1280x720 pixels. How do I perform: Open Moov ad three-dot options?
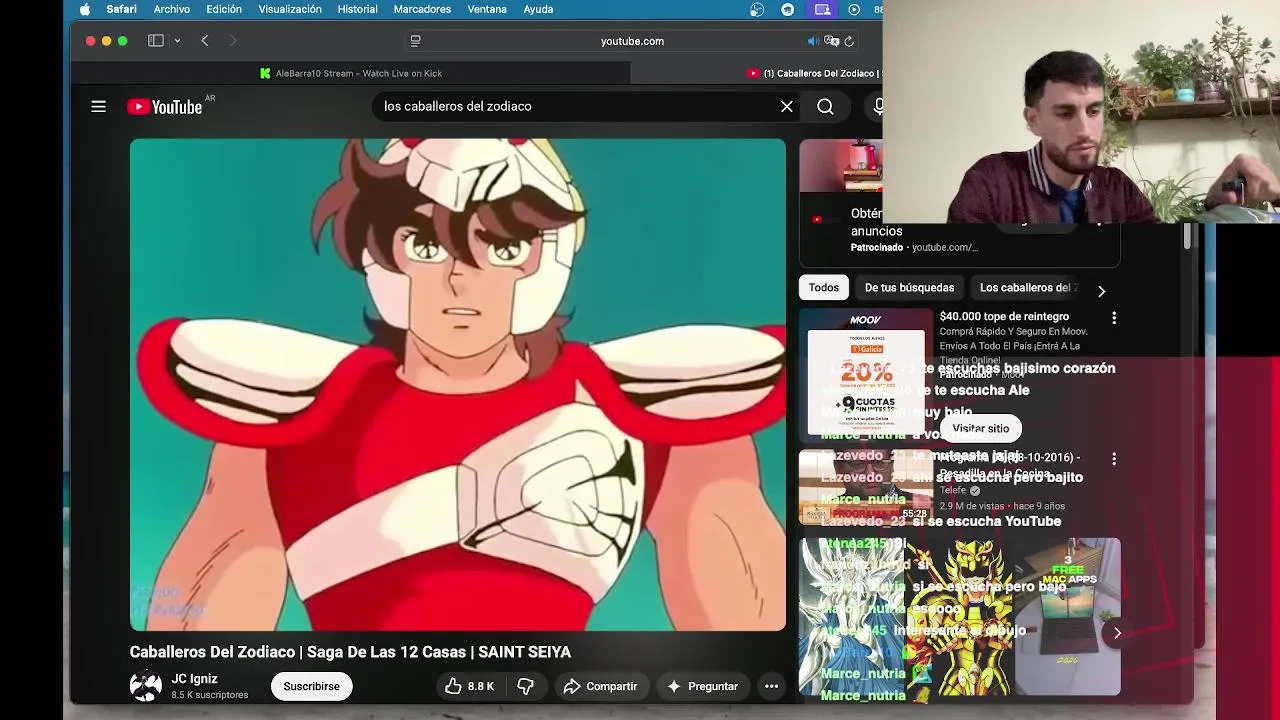(x=1114, y=318)
